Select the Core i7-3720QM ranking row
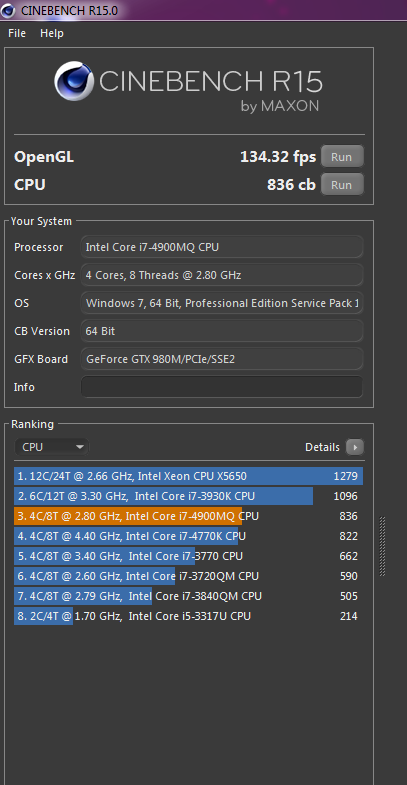This screenshot has height=785, width=407. tap(188, 576)
